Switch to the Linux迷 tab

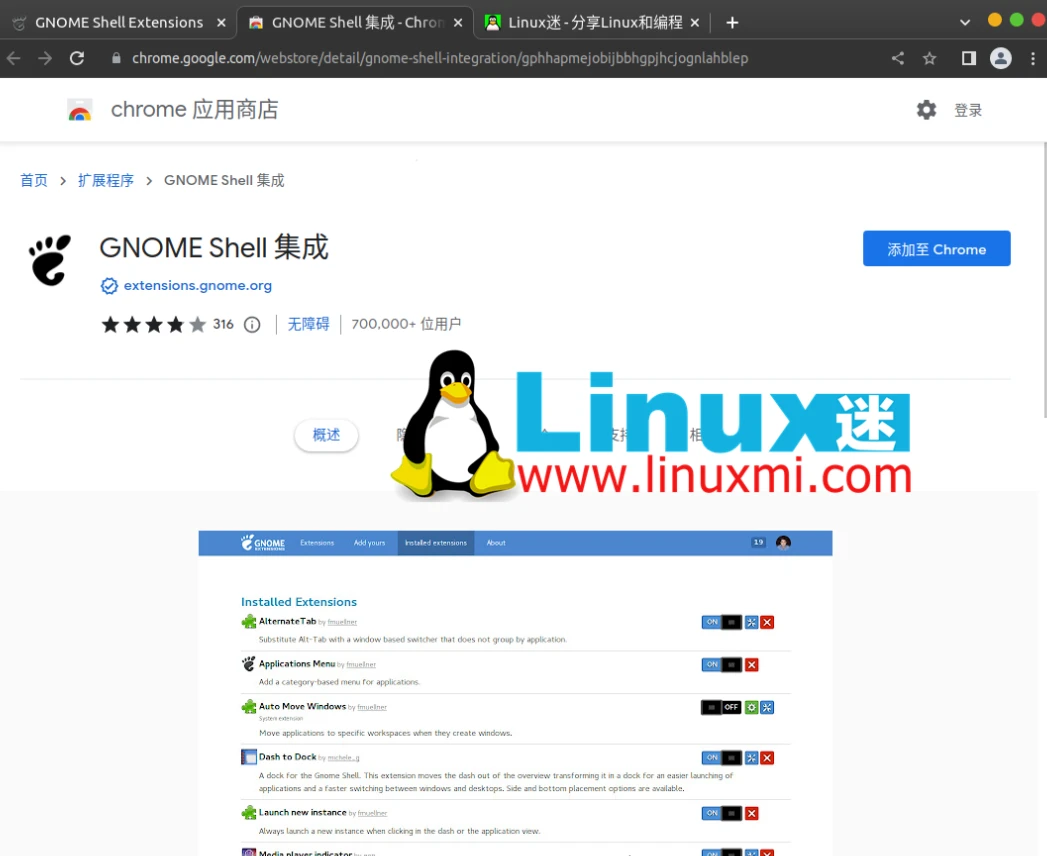pyautogui.click(x=594, y=23)
